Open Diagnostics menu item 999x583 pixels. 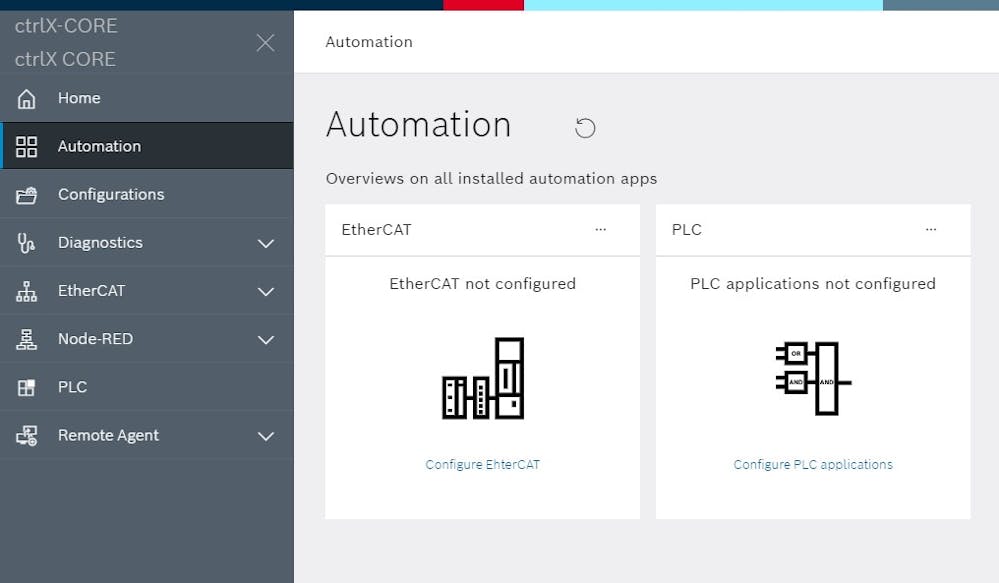tap(147, 243)
